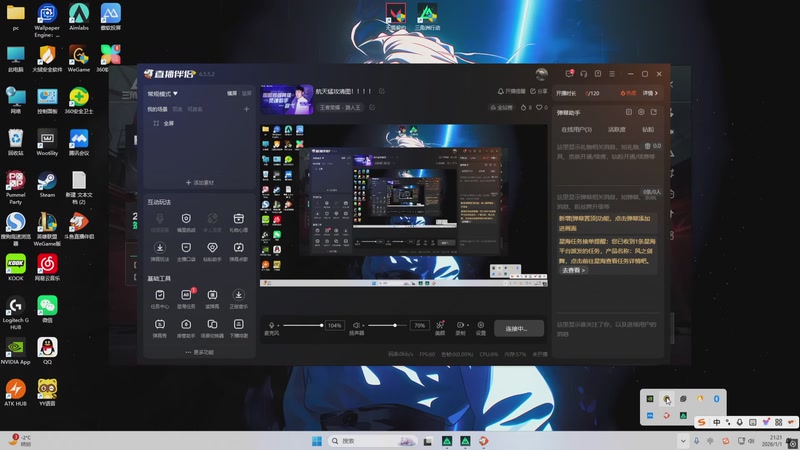Click the gear icon in 弹幕助手 header
This screenshot has width=800, height=450.
(x=641, y=112)
